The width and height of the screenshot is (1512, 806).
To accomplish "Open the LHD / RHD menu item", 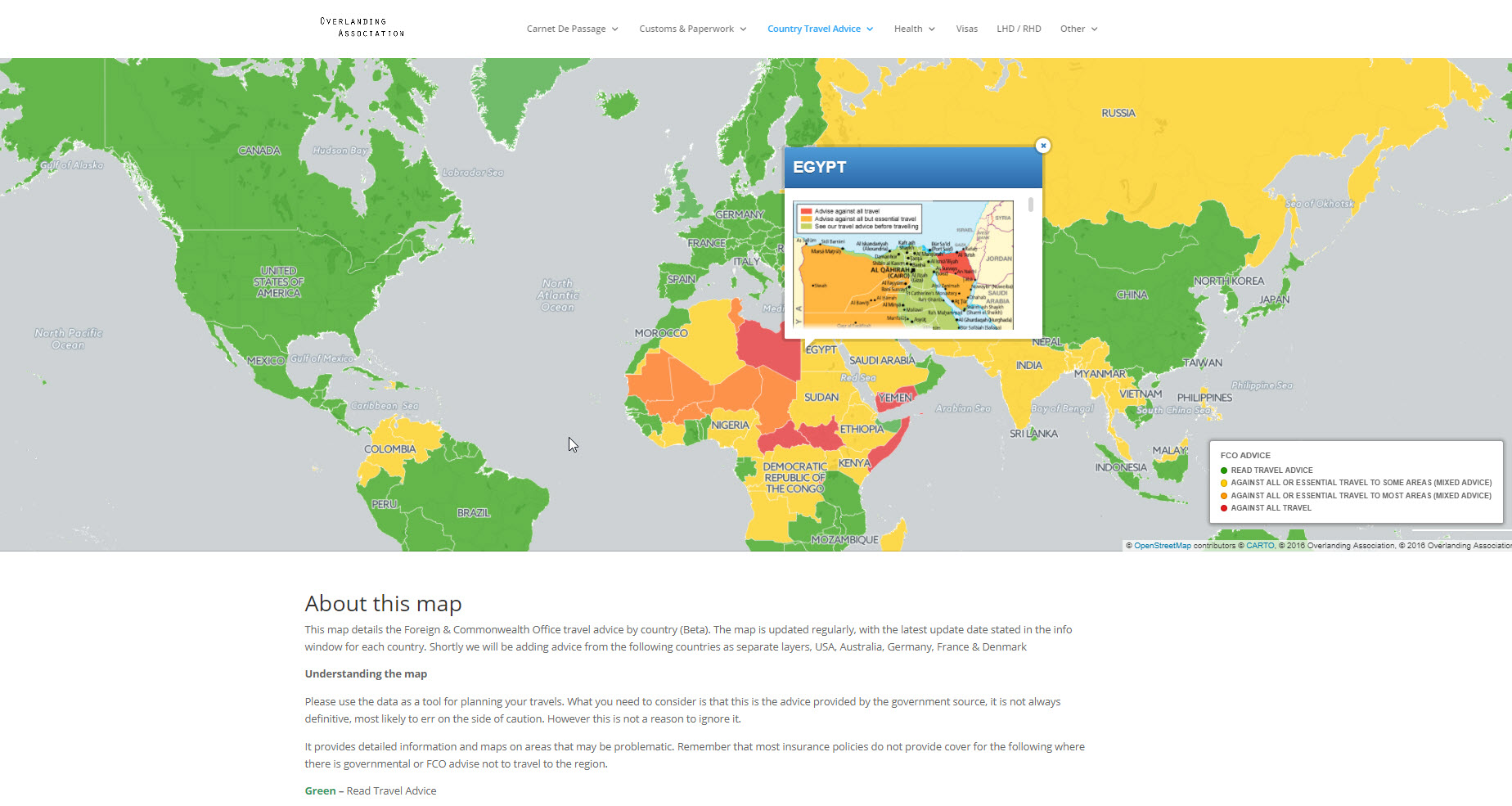I will [1019, 29].
